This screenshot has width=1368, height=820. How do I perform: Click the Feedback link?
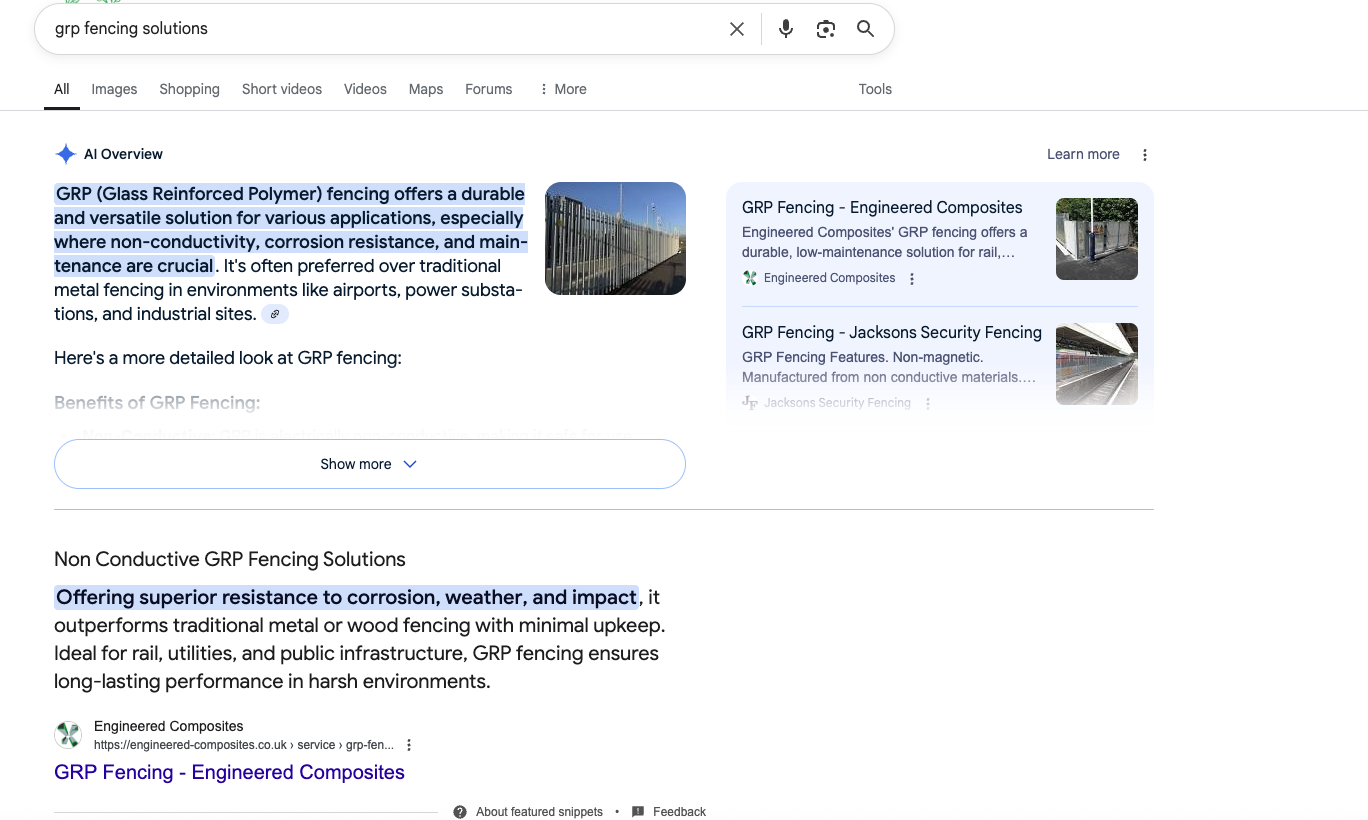click(679, 812)
